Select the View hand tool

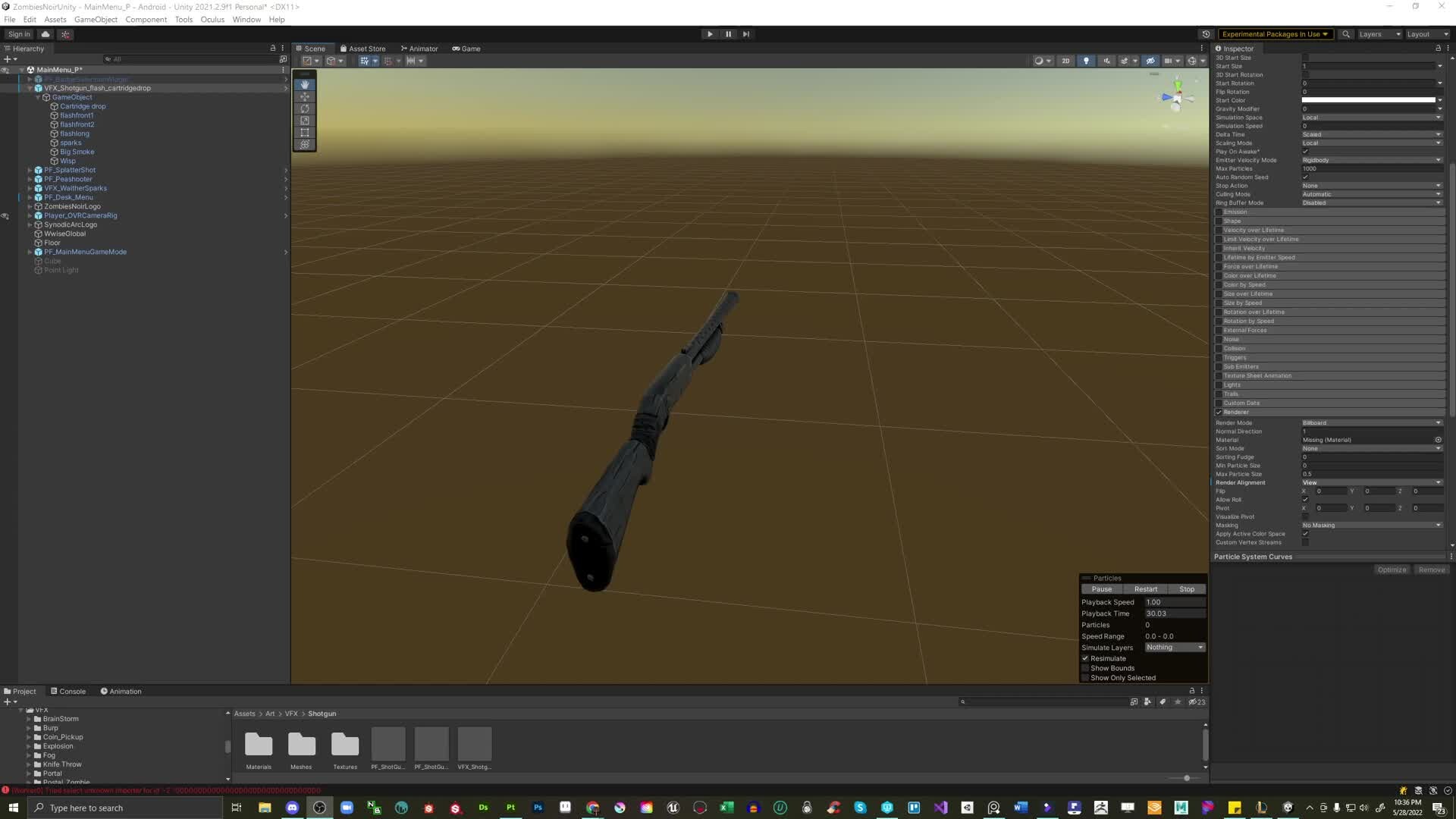tap(304, 84)
